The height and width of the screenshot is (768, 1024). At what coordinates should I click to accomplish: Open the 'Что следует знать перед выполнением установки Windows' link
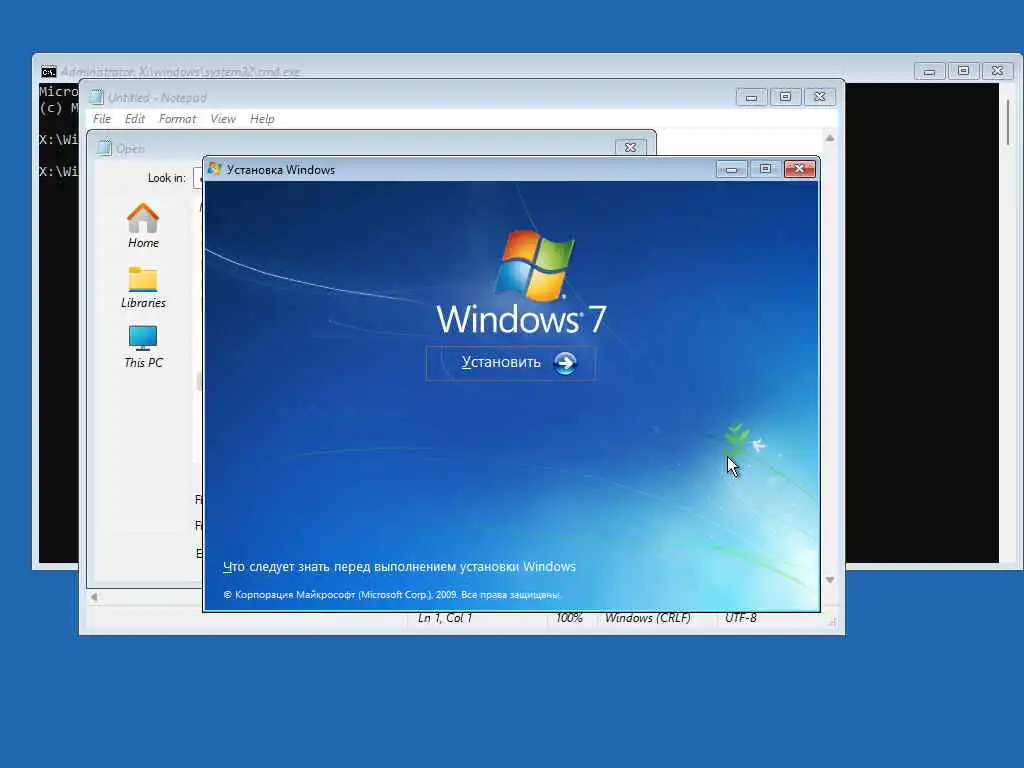click(x=399, y=567)
